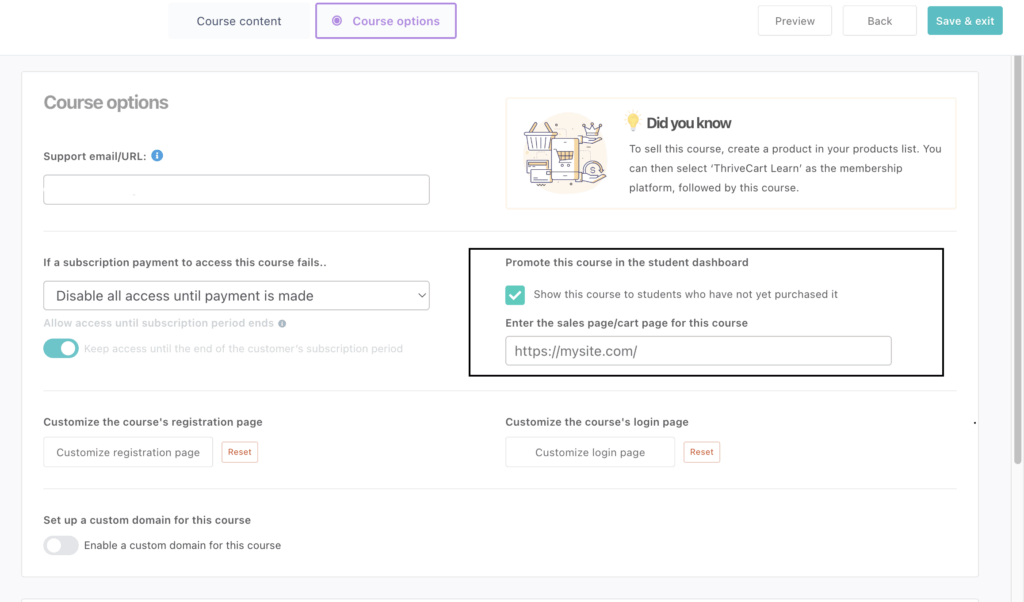
Task: Click the Did you know lightbulb icon
Action: [632, 122]
